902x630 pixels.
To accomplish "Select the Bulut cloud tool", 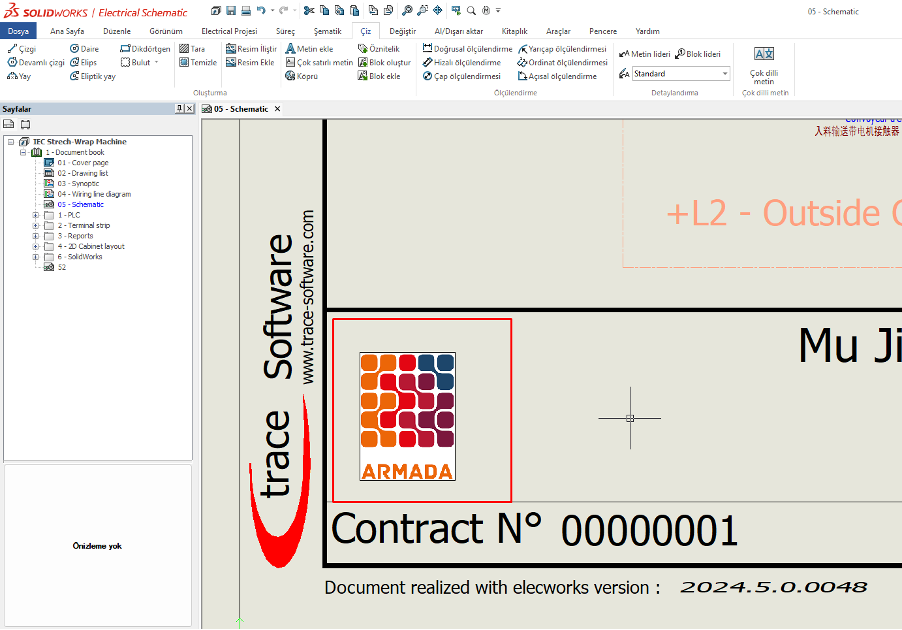I will [x=135, y=62].
